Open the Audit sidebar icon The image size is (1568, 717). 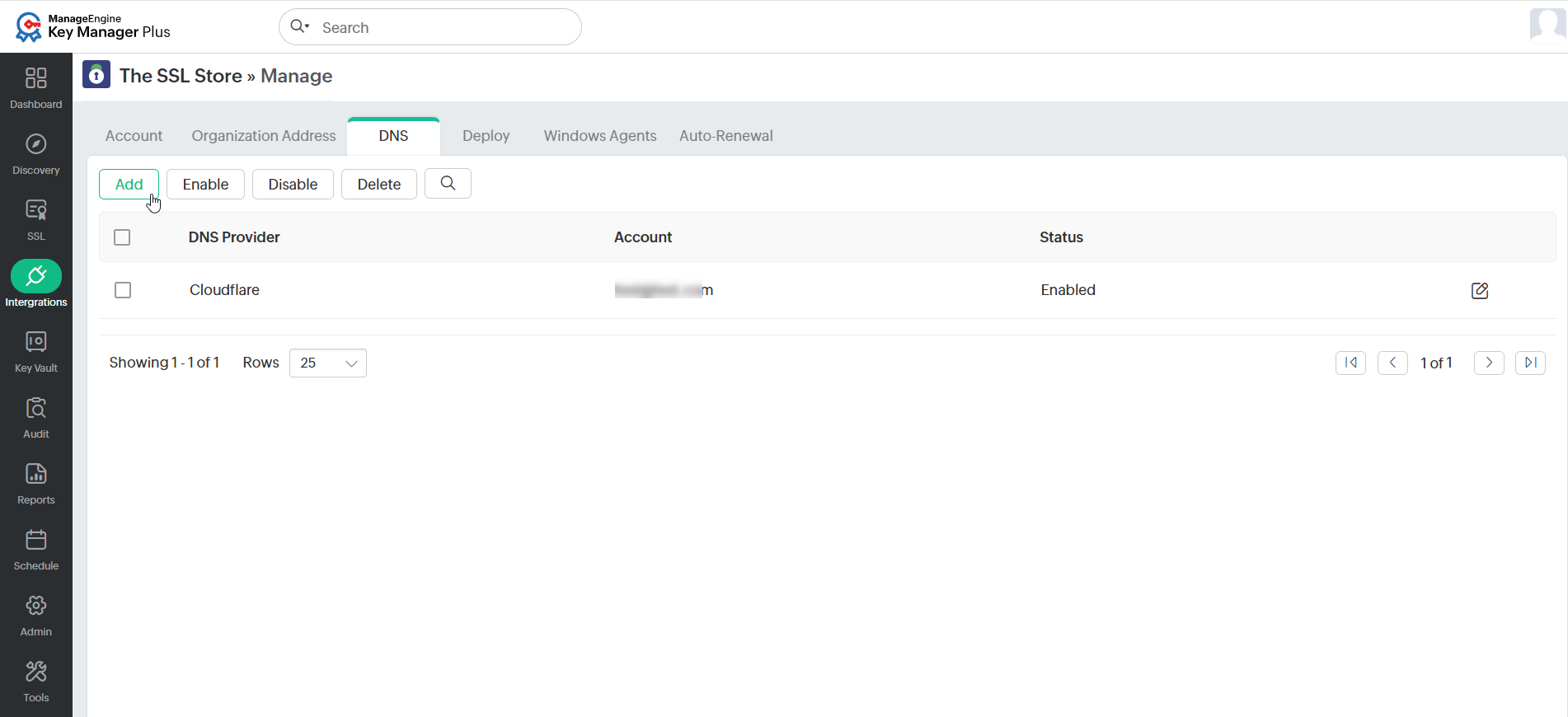pos(35,408)
